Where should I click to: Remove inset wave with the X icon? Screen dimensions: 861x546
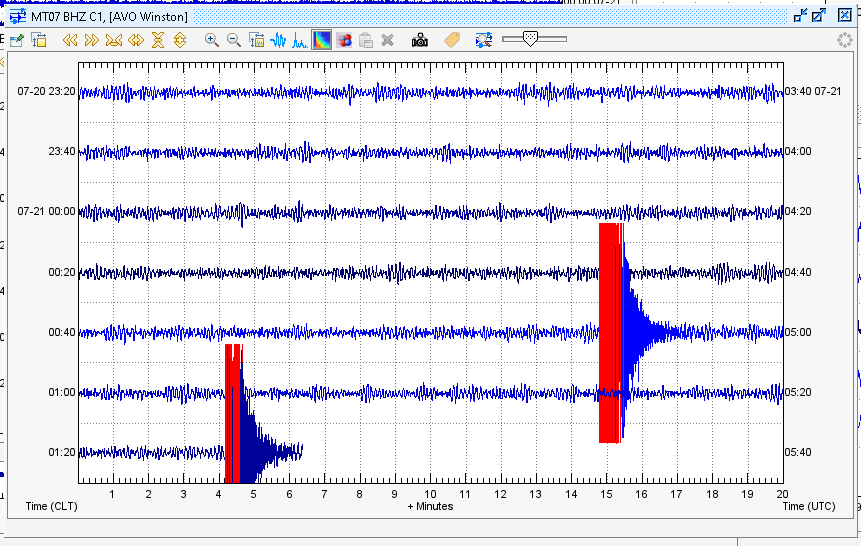click(x=388, y=40)
